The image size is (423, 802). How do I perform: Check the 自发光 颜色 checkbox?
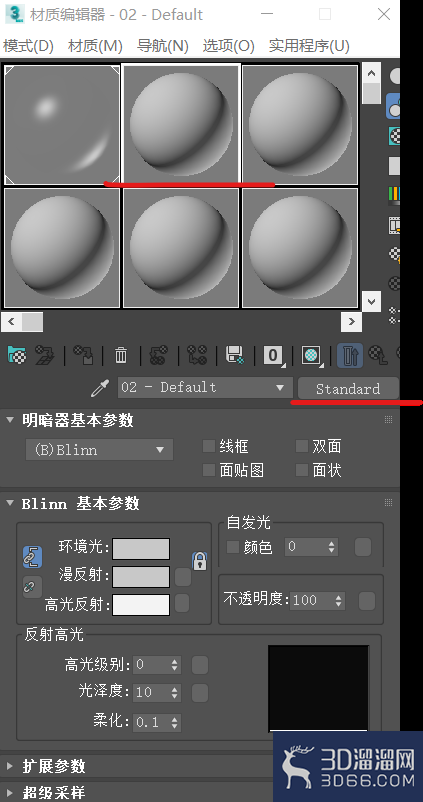point(233,547)
